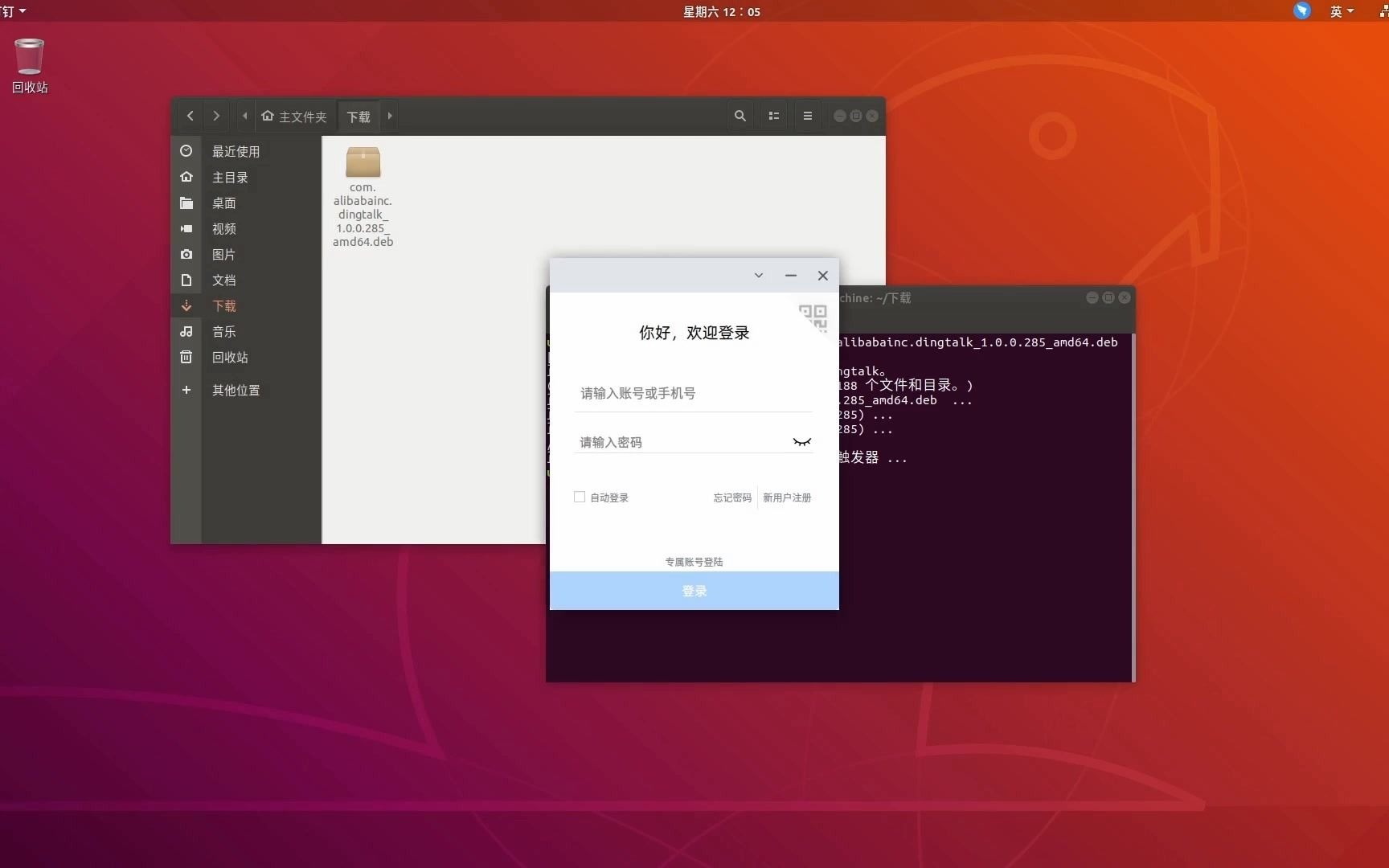This screenshot has height=868, width=1389.
Task: Click the video camera icon beside 视频
Action: pyautogui.click(x=186, y=228)
